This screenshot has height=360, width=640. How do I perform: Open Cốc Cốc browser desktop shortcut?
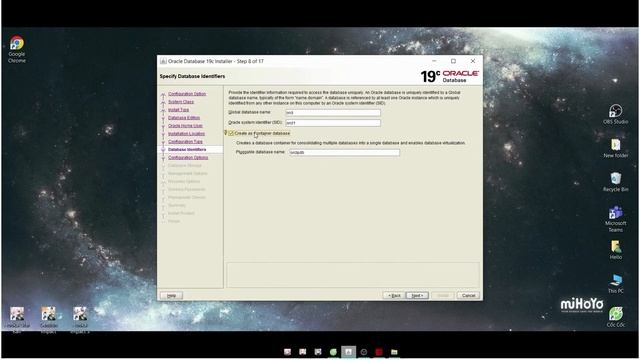click(616, 317)
